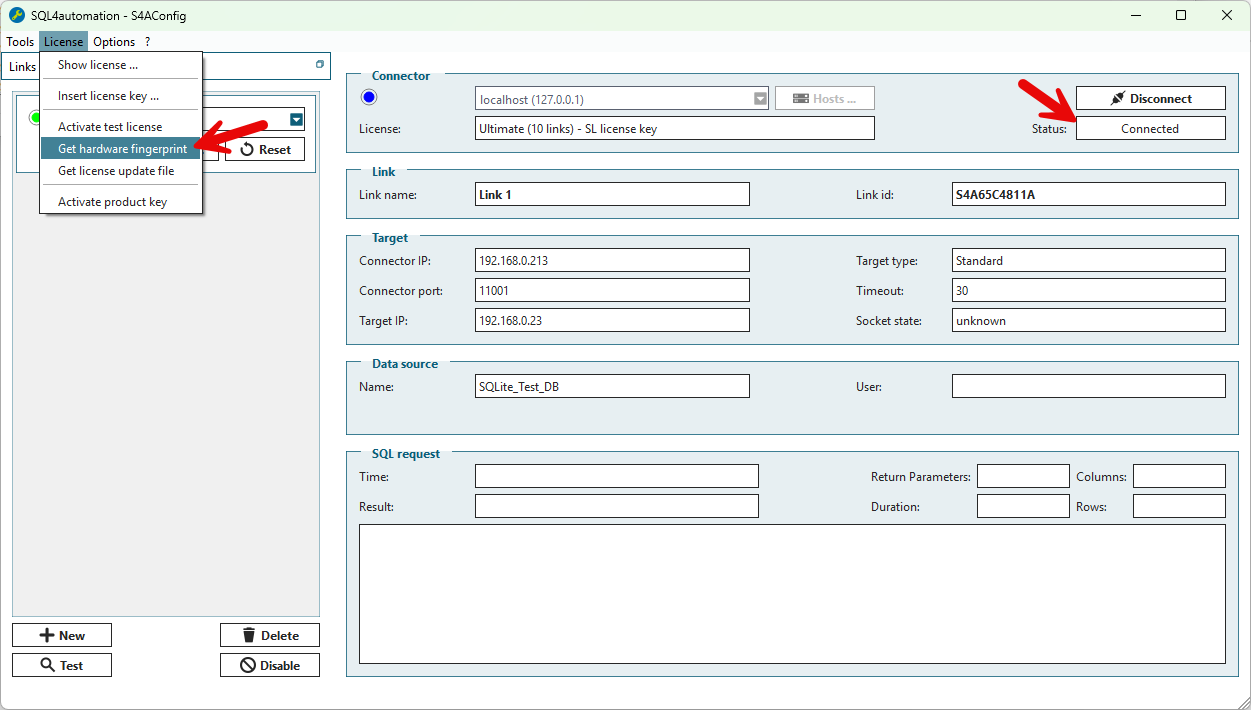Click the disabled Hosts button
Viewport: 1251px width, 710px height.
(x=825, y=98)
